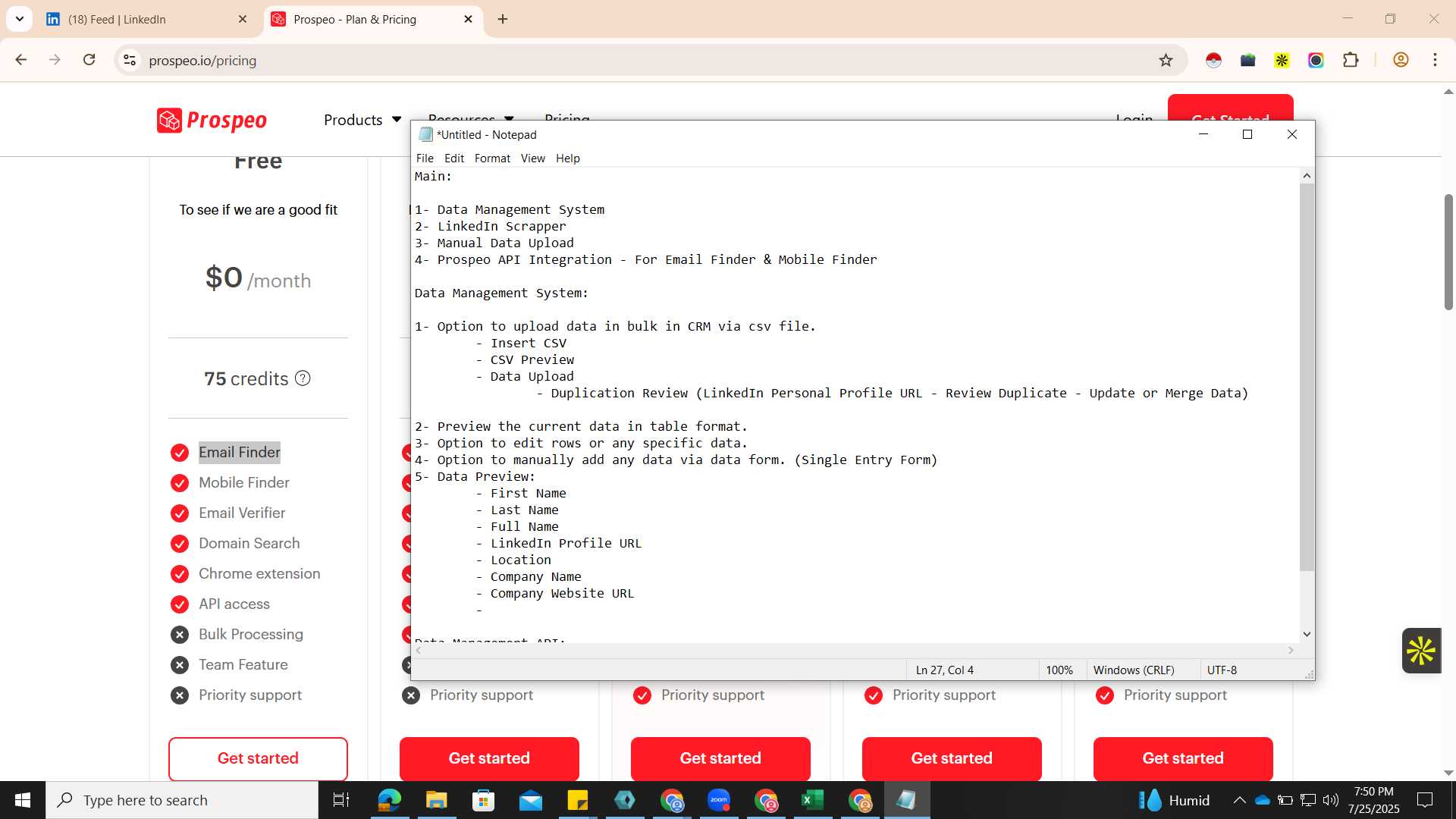Click the browser back arrow
The width and height of the screenshot is (1456, 819).
(x=21, y=60)
